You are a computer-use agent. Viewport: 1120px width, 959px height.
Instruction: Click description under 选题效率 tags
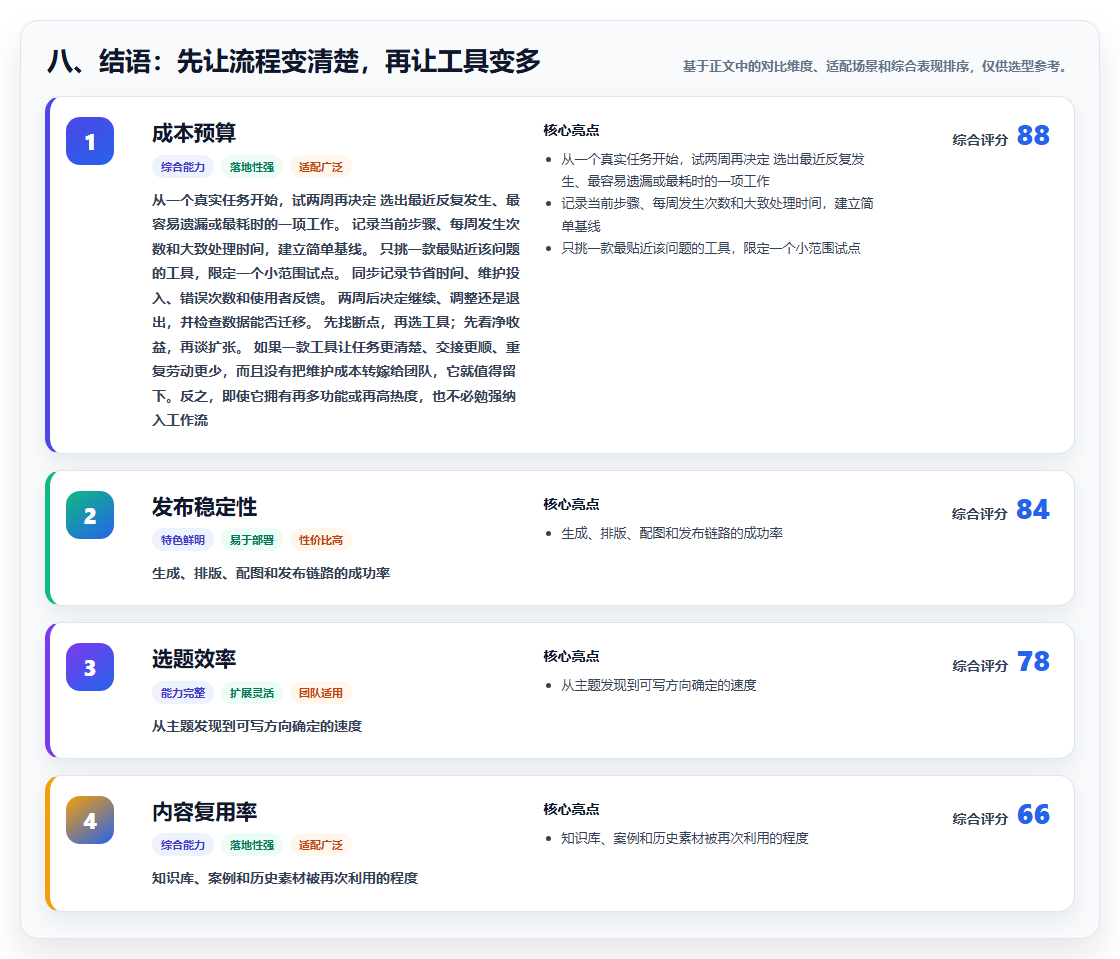coord(257,725)
